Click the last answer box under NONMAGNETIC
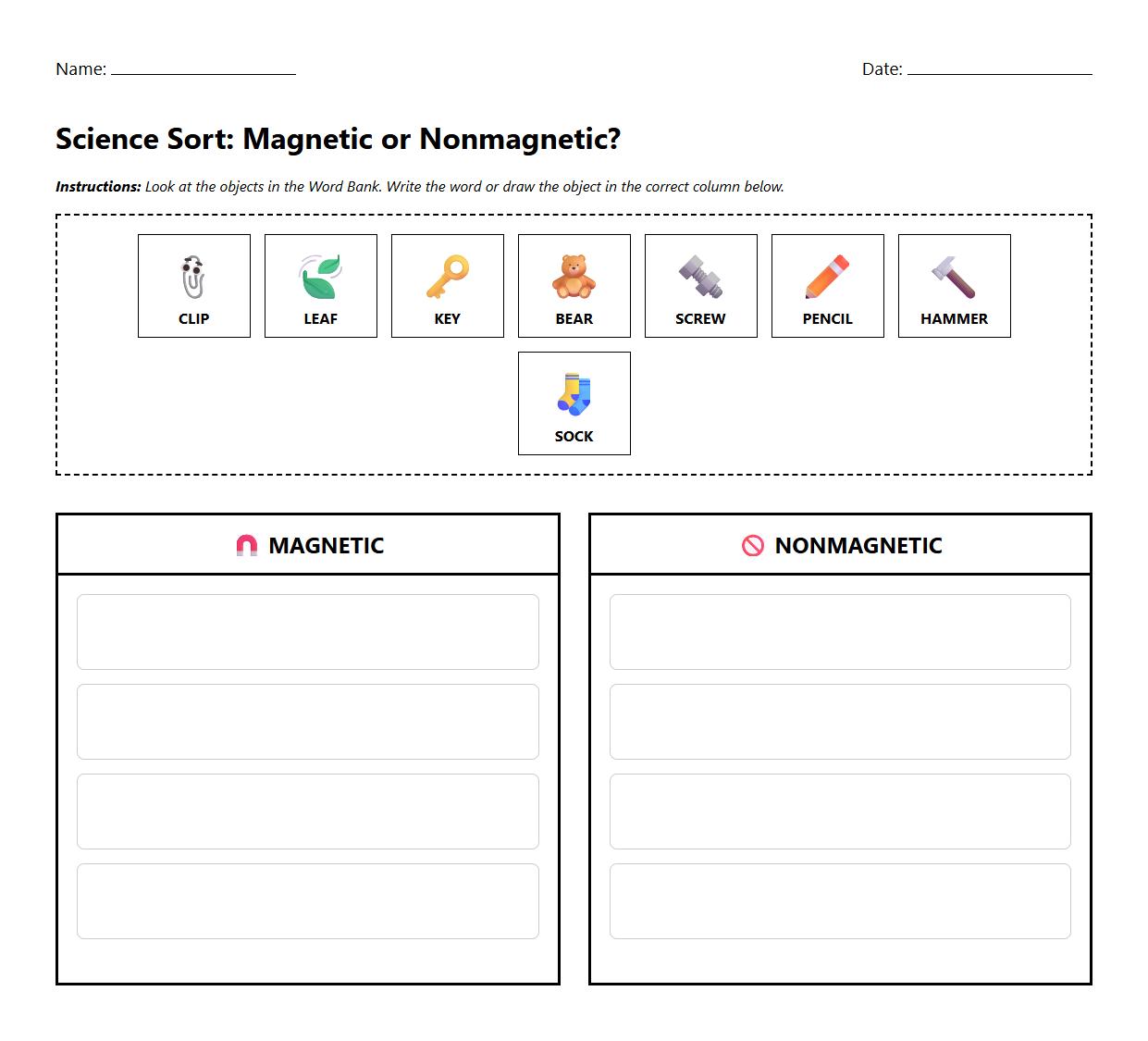Image resolution: width=1148 pixels, height=1041 pixels. [x=840, y=900]
